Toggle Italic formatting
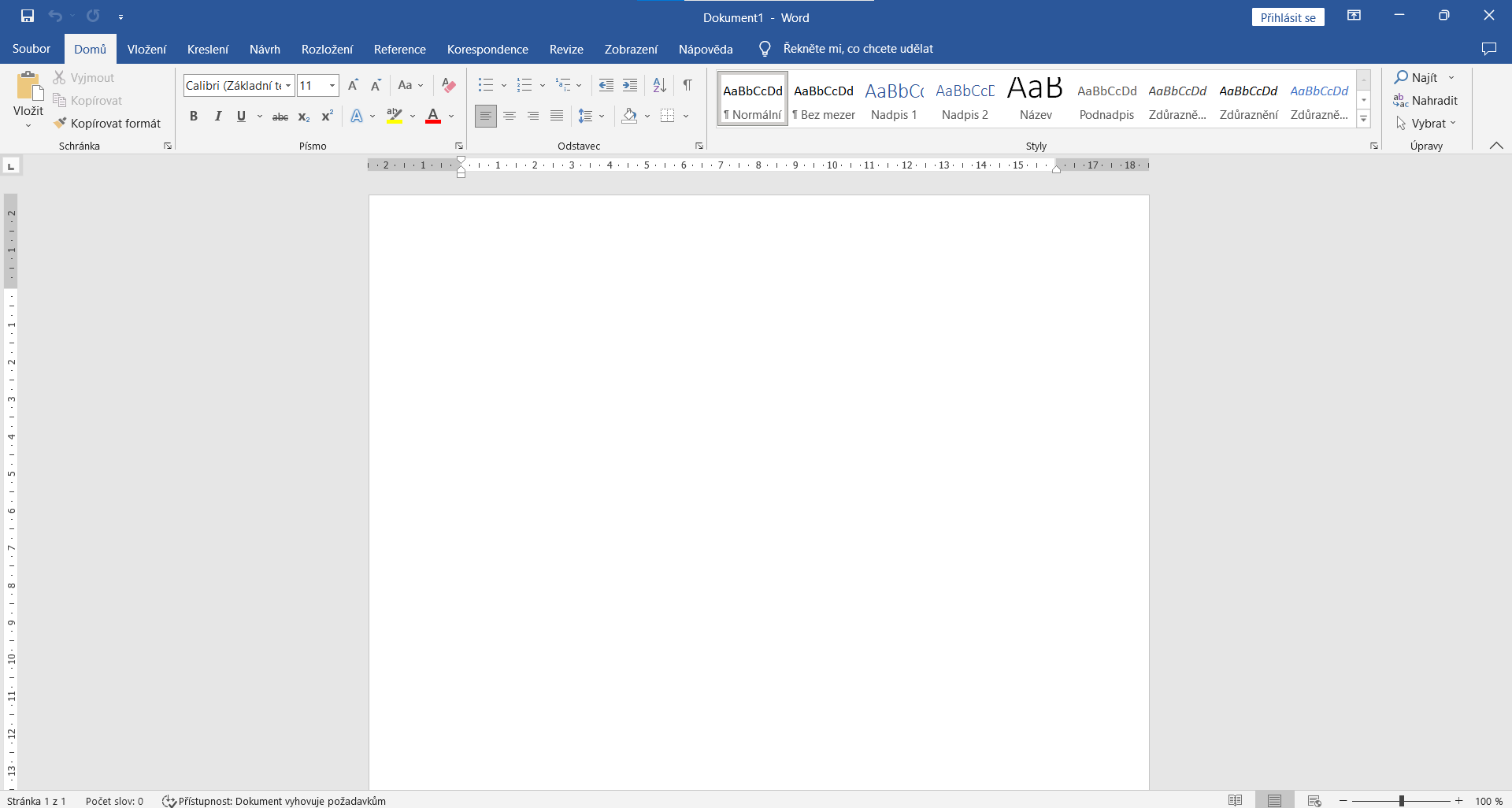Viewport: 1512px width, 808px height. (218, 117)
